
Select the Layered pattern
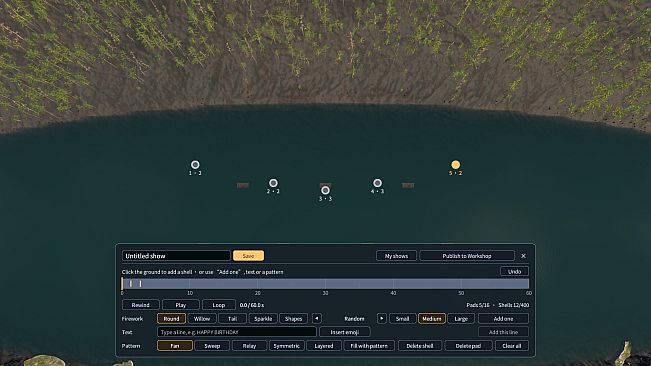[324, 346]
